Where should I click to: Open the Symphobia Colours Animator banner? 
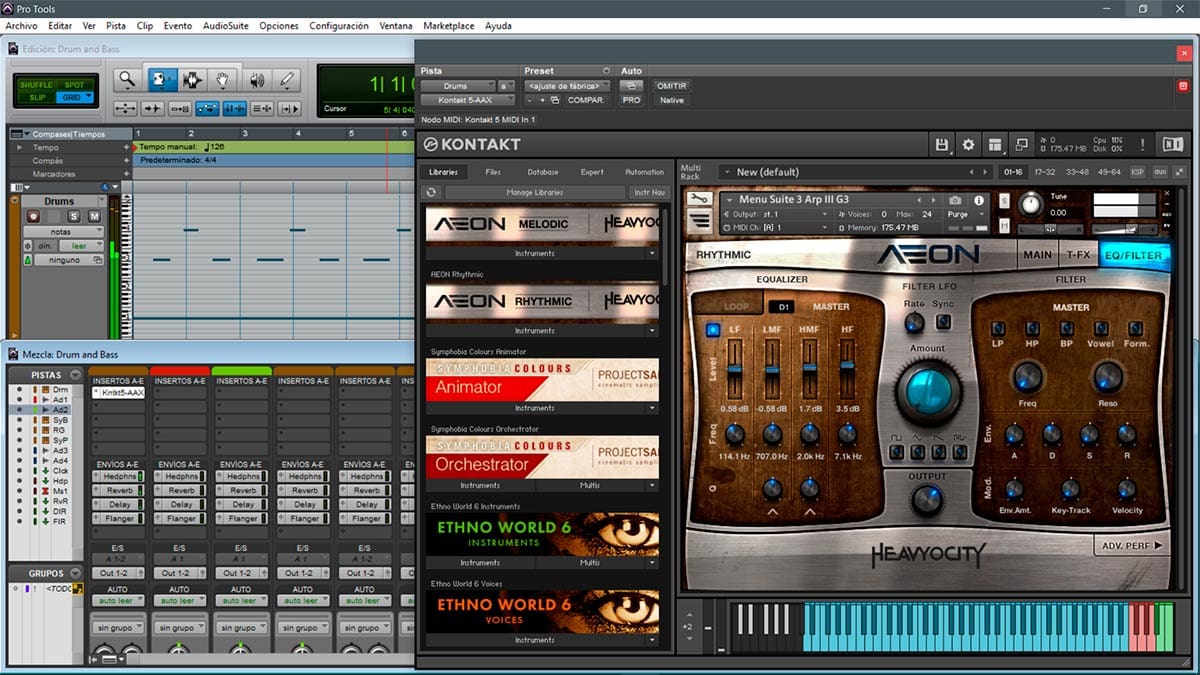pyautogui.click(x=542, y=380)
